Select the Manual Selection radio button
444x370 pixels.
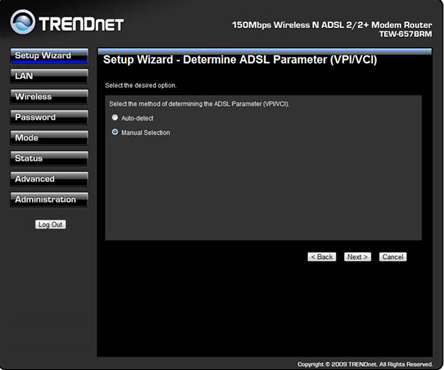click(115, 132)
